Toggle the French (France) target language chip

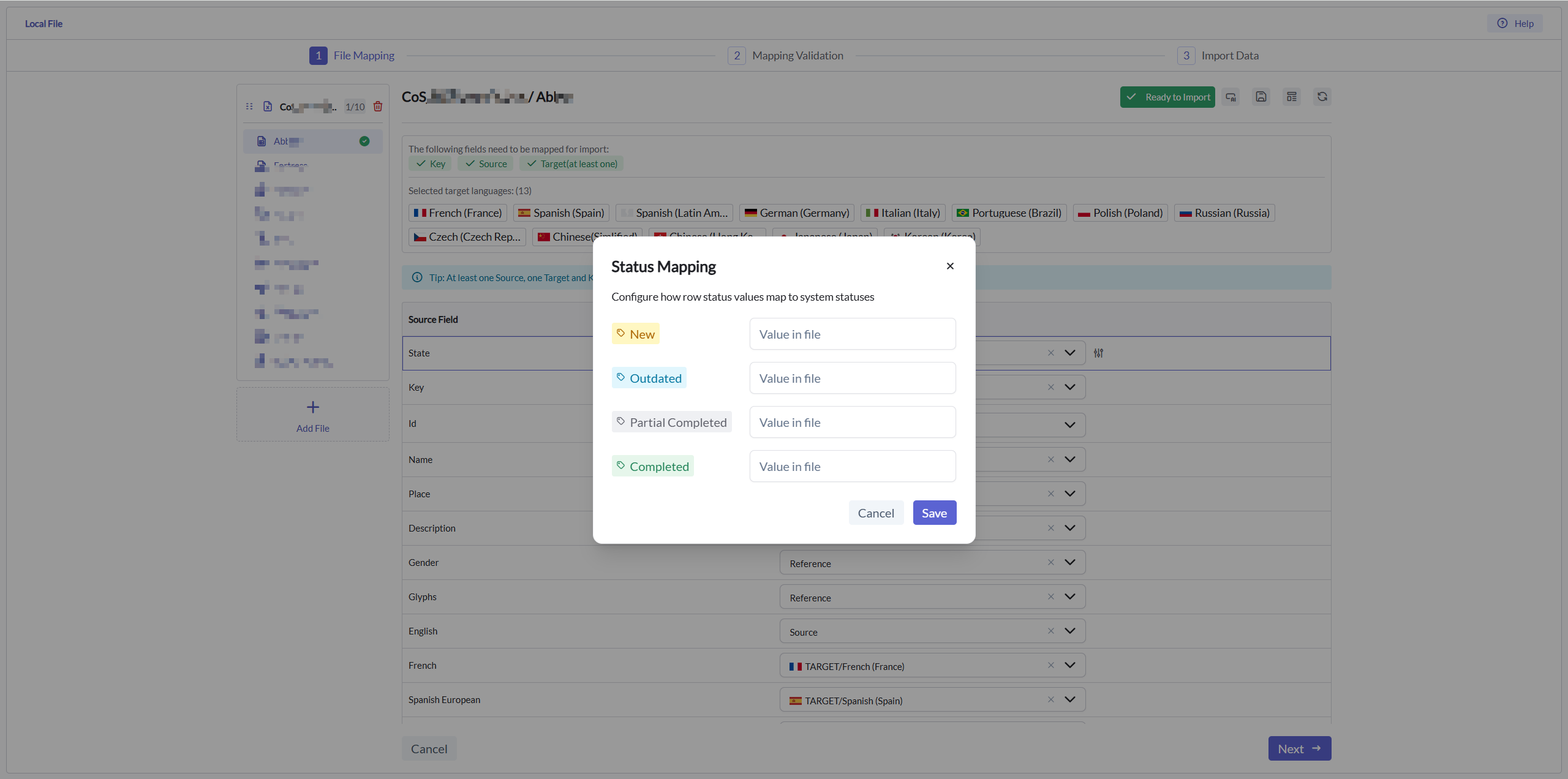click(x=458, y=213)
